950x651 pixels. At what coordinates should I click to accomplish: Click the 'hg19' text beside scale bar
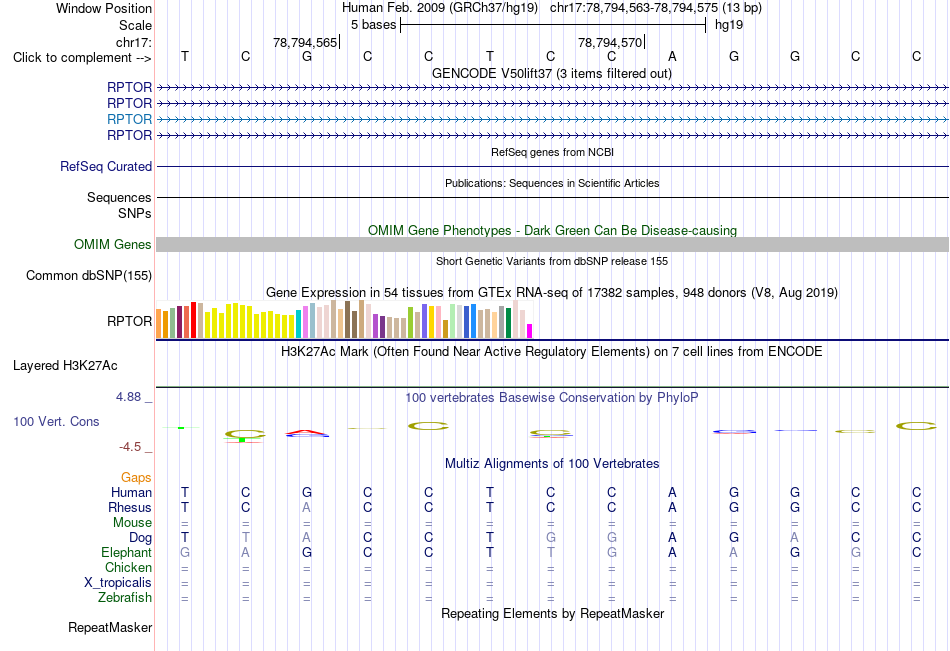729,25
